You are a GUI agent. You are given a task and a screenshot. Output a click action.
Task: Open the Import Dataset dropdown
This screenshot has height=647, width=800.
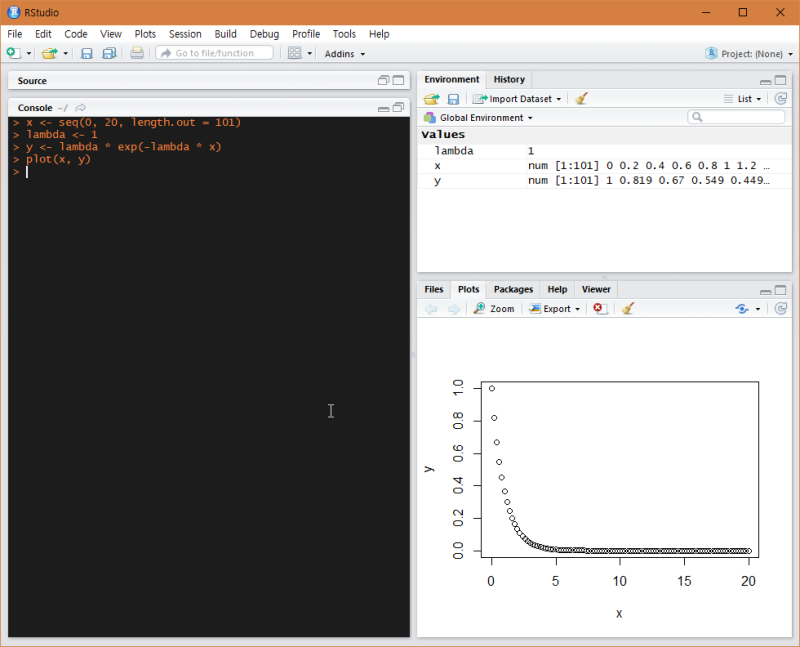coord(518,99)
